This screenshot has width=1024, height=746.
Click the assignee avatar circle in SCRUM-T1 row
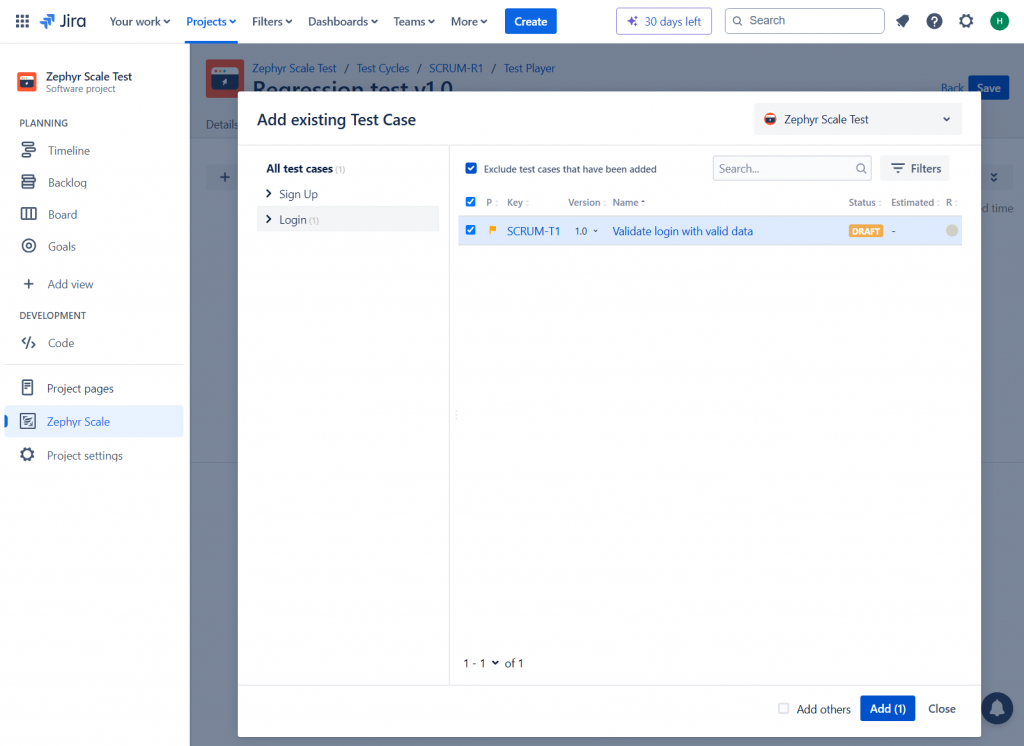[x=952, y=231]
